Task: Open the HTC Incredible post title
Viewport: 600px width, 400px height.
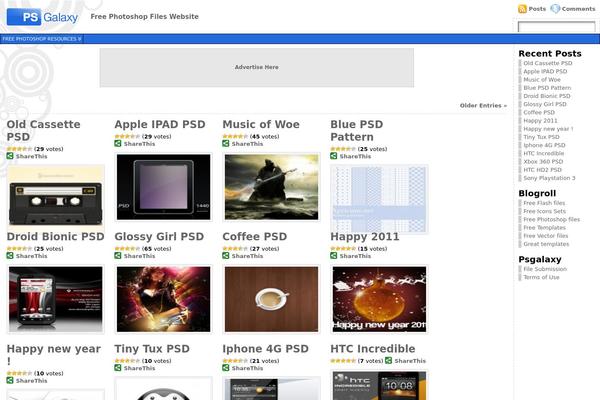Action: coord(373,349)
